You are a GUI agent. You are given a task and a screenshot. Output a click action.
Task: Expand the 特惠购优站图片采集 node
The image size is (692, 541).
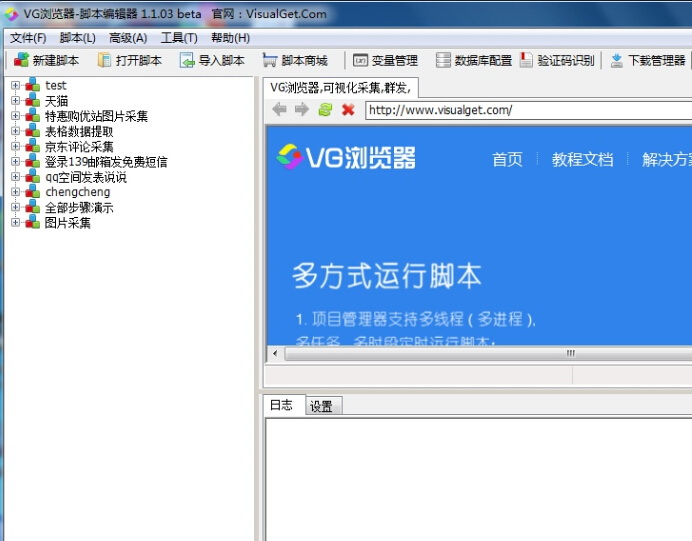(15, 116)
